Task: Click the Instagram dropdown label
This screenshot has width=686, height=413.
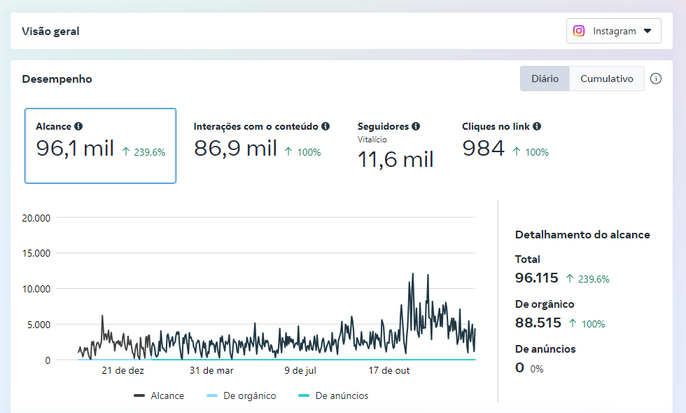Action: coord(614,31)
